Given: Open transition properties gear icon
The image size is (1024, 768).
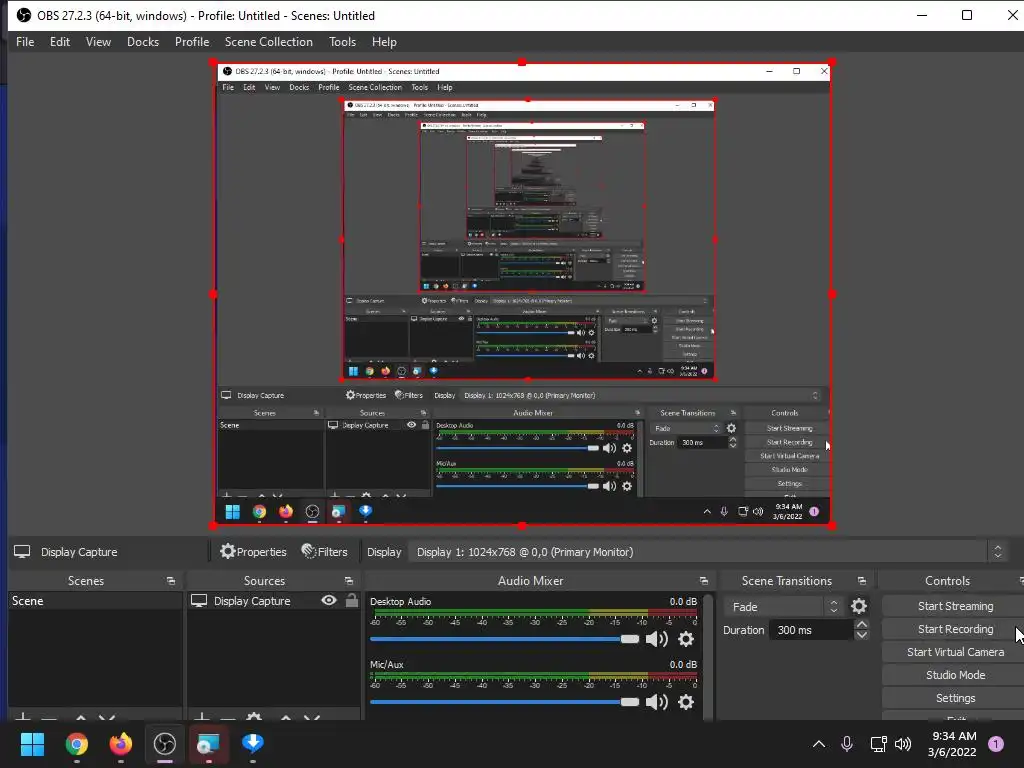Looking at the screenshot, I should pos(859,607).
